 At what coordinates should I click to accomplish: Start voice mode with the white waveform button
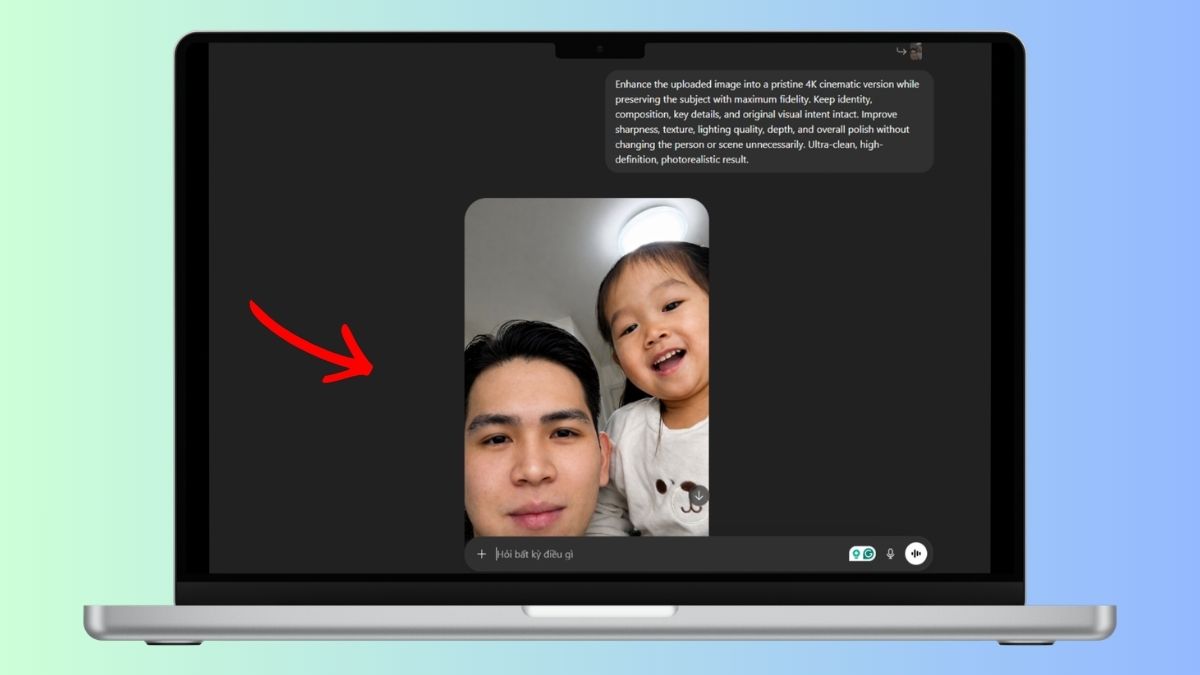[916, 554]
